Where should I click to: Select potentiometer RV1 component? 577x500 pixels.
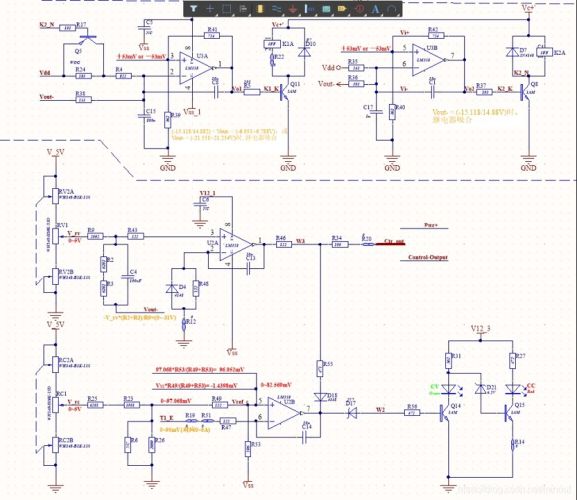click(56, 235)
